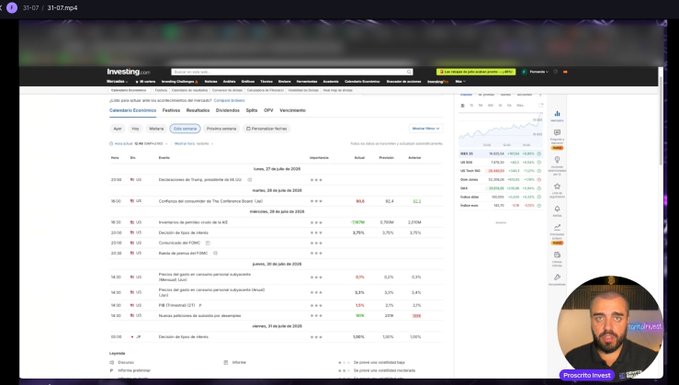The width and height of the screenshot is (679, 385).
Task: Click the calendar icon in Personalizar fechas
Action: (248, 129)
